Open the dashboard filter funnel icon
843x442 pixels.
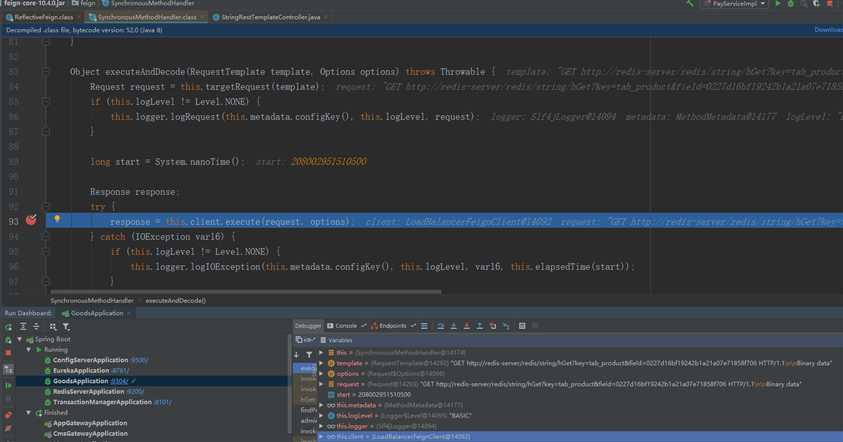(66, 327)
